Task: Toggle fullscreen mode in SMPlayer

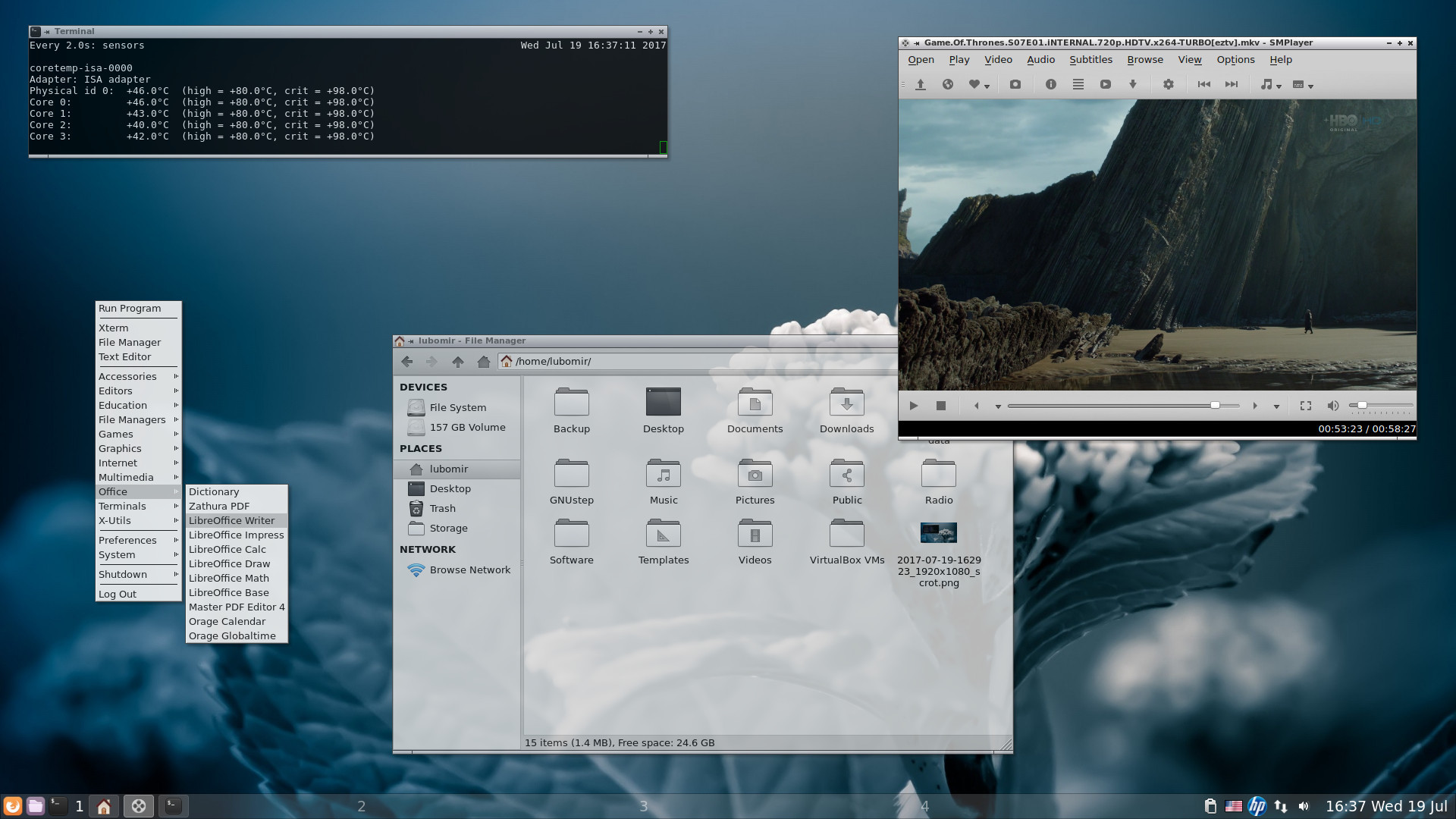Action: tap(1306, 406)
